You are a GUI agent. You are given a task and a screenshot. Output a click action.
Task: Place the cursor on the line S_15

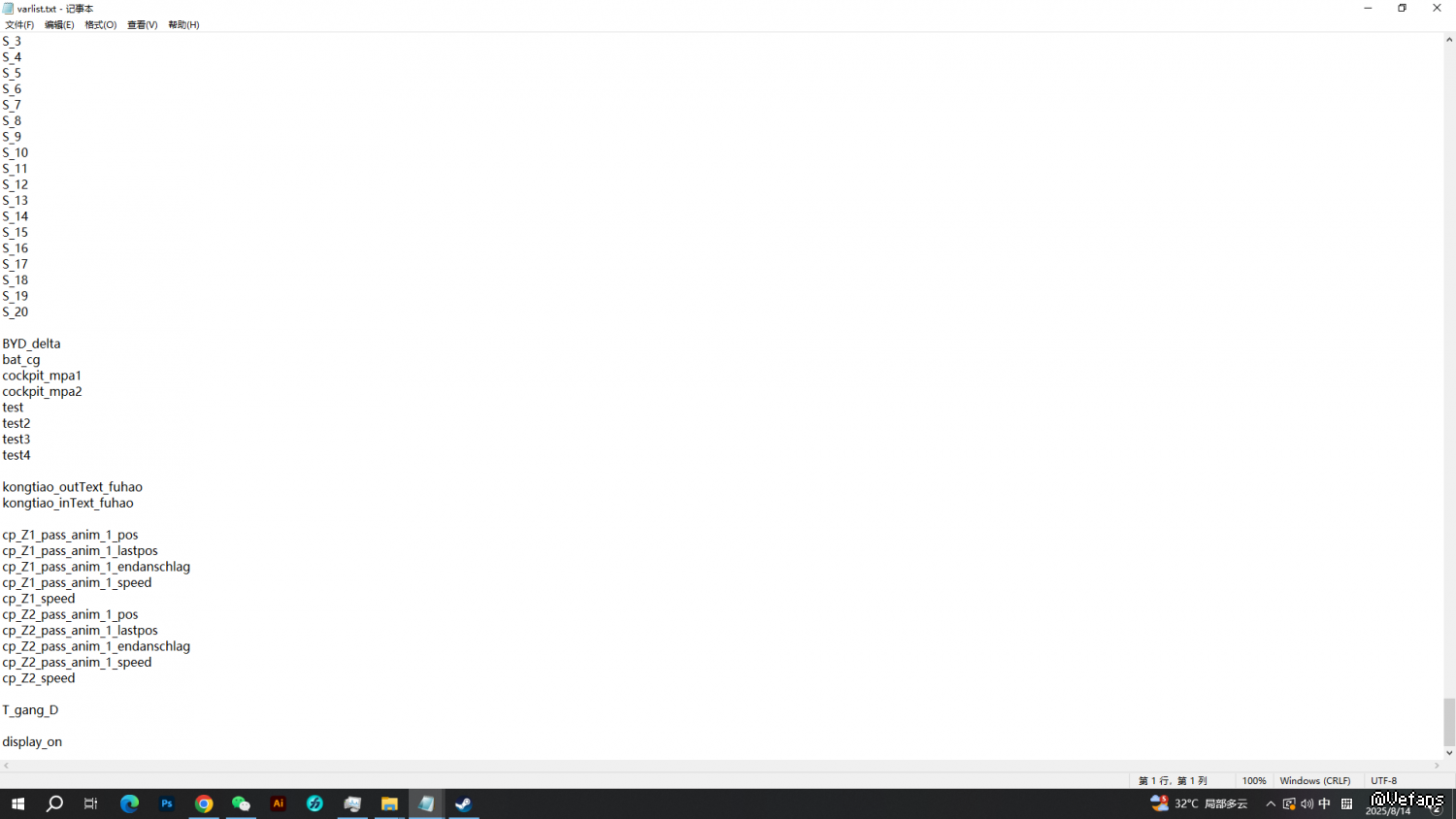(16, 233)
